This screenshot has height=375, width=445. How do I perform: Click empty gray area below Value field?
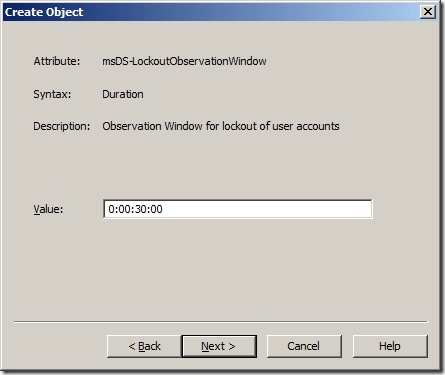220,270
